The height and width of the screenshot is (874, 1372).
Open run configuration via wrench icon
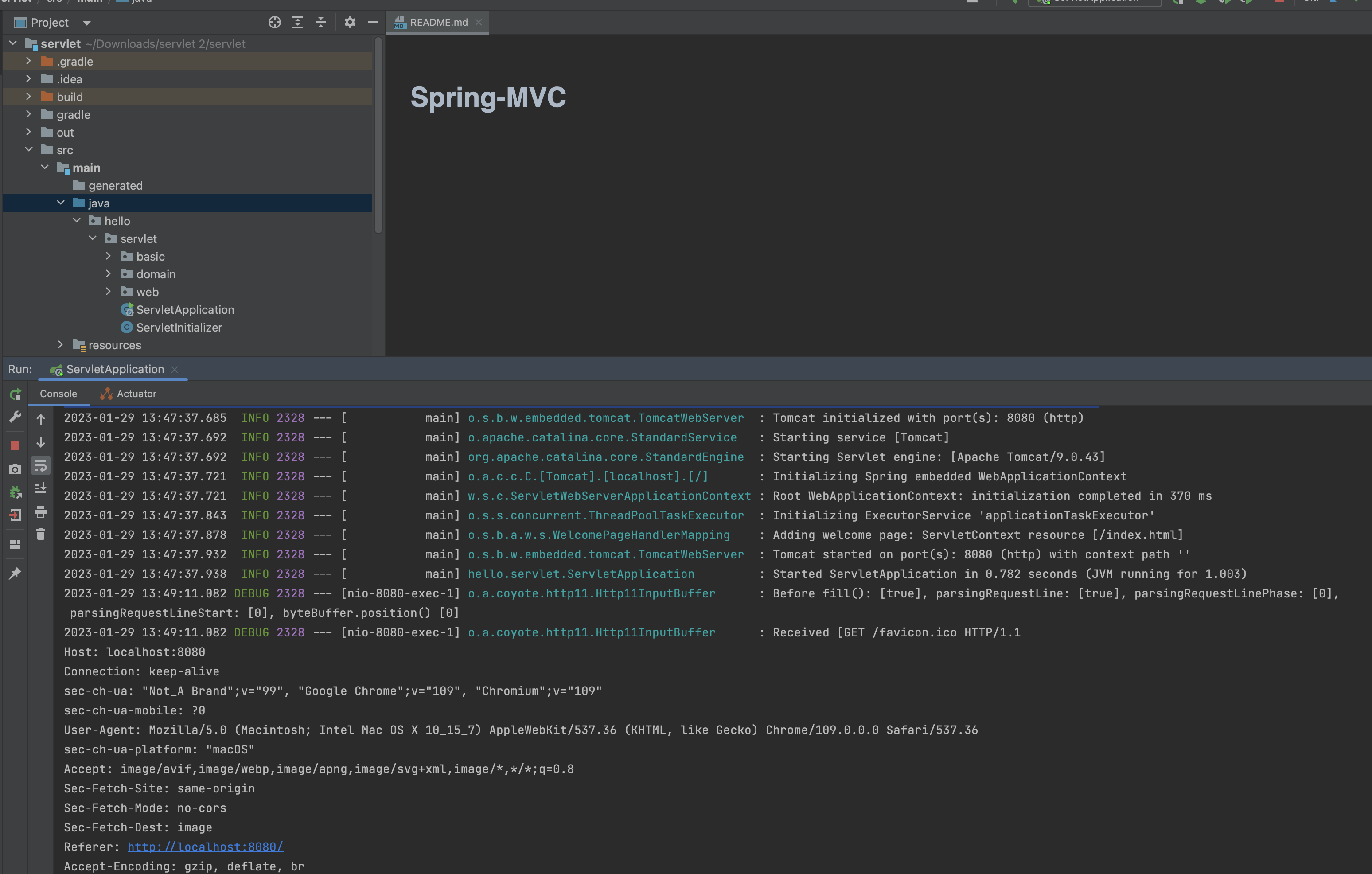pos(16,417)
